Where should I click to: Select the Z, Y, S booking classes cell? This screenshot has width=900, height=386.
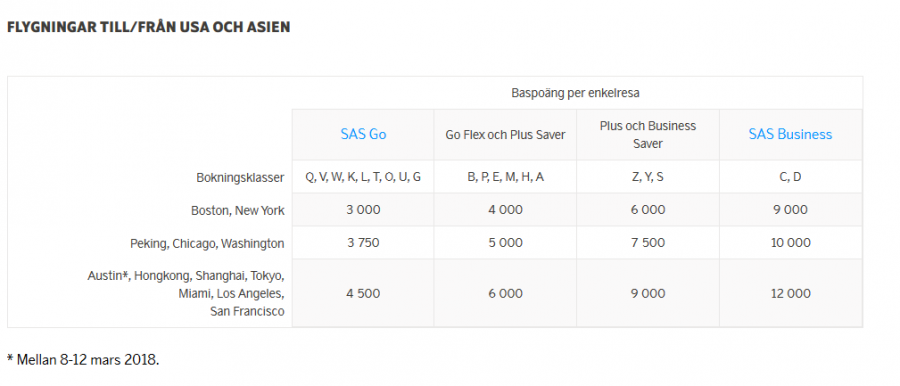(x=648, y=177)
